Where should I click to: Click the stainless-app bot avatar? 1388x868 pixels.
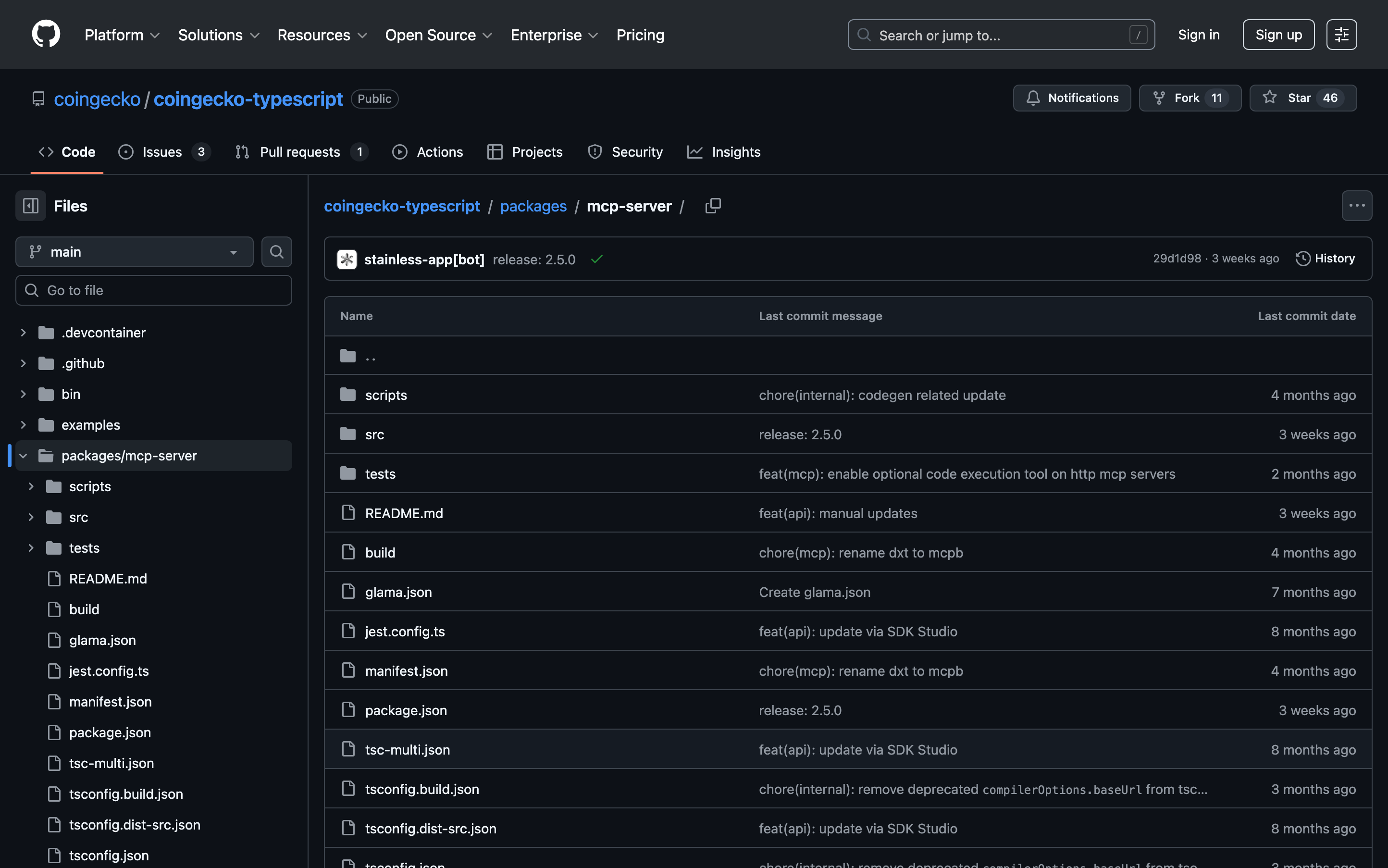(x=347, y=260)
